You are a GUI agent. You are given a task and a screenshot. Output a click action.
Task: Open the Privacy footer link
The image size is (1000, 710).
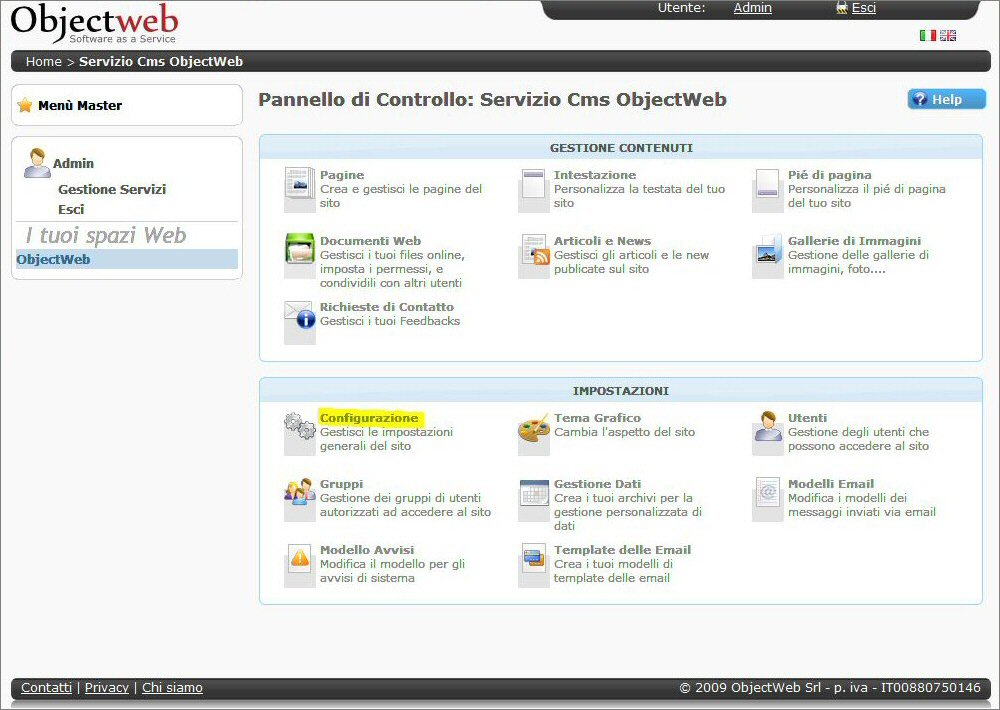[106, 688]
